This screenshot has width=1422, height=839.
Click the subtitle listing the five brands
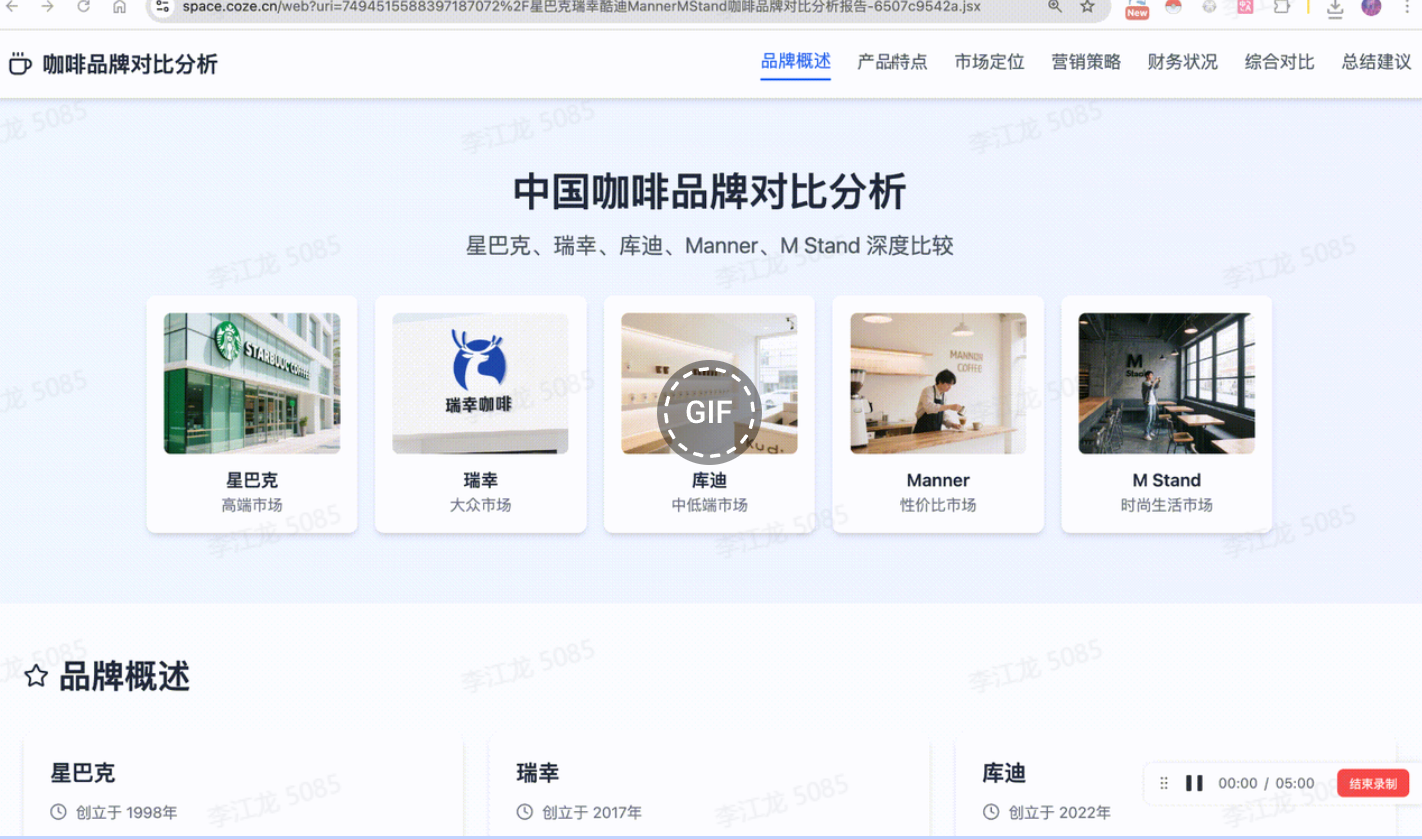pyautogui.click(x=709, y=245)
